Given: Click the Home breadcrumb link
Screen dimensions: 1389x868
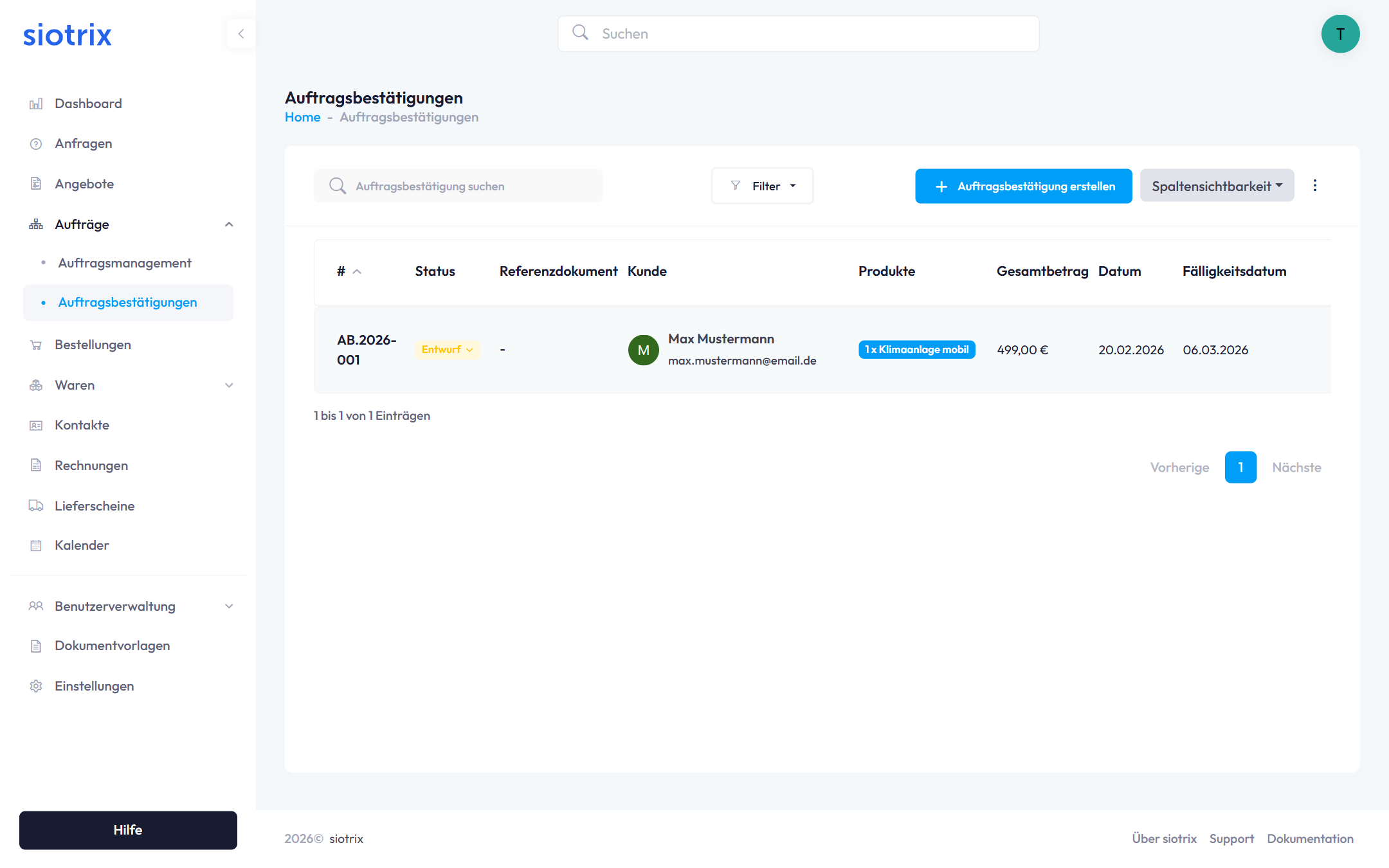Looking at the screenshot, I should (x=302, y=117).
